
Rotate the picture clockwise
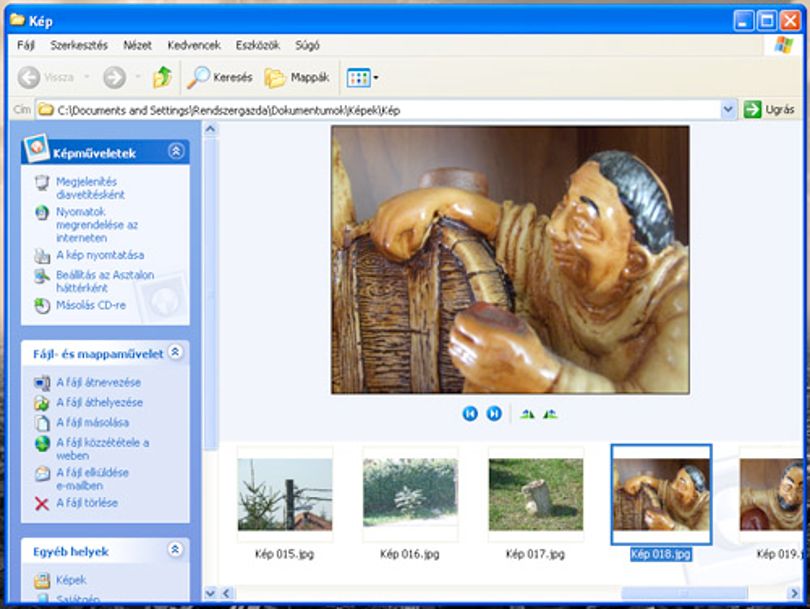(x=527, y=414)
